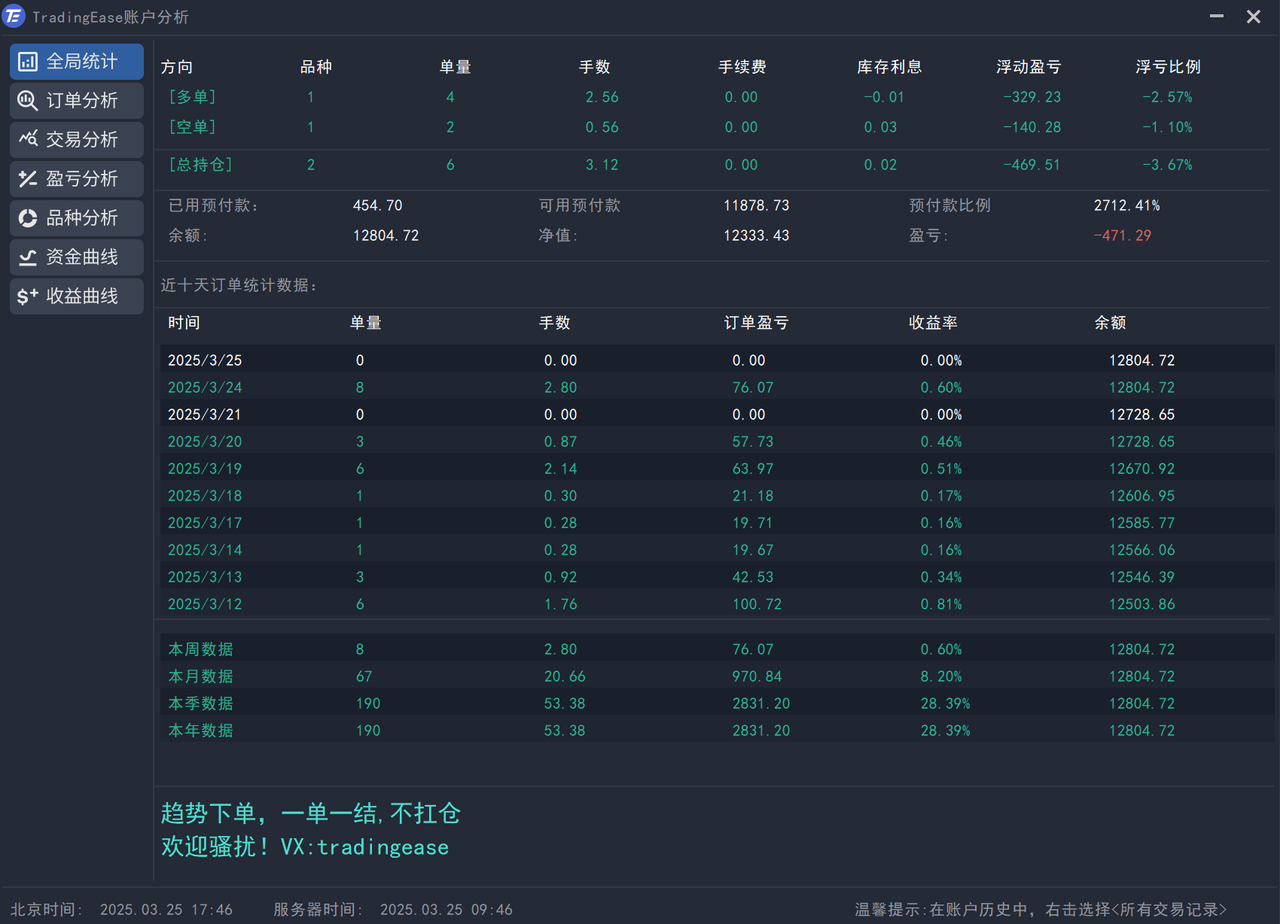This screenshot has width=1280, height=924.
Task: Click the 收益率 column header
Action: [933, 323]
